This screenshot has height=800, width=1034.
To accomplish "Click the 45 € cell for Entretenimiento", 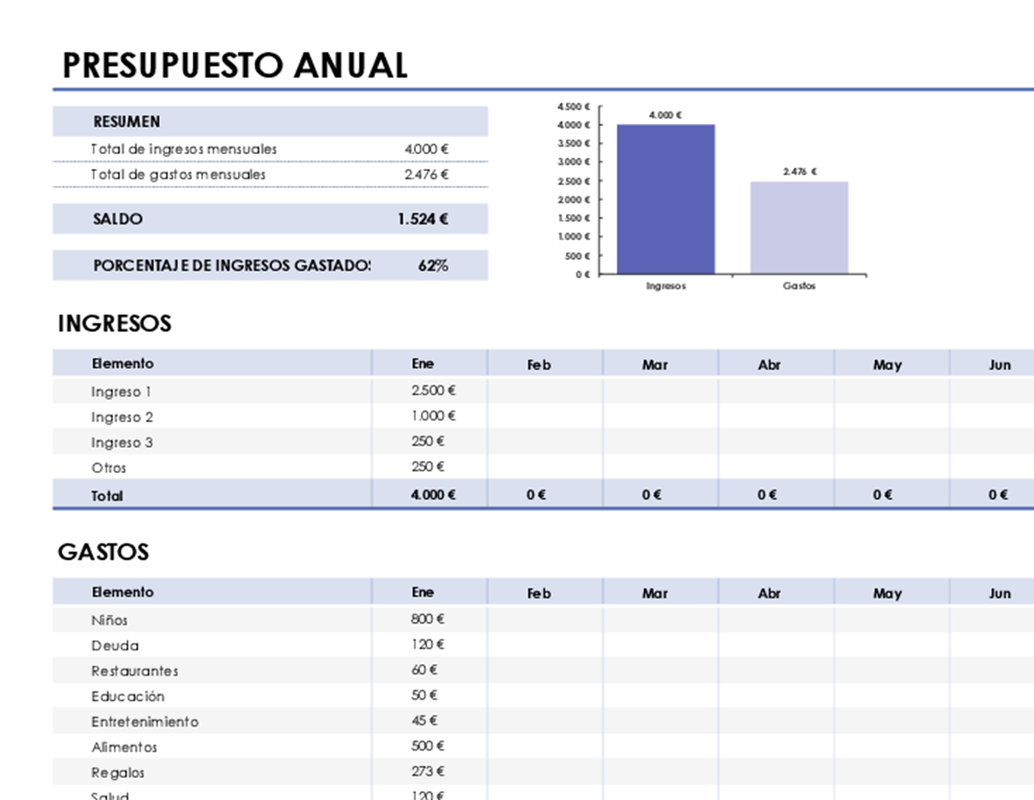I will point(424,720).
